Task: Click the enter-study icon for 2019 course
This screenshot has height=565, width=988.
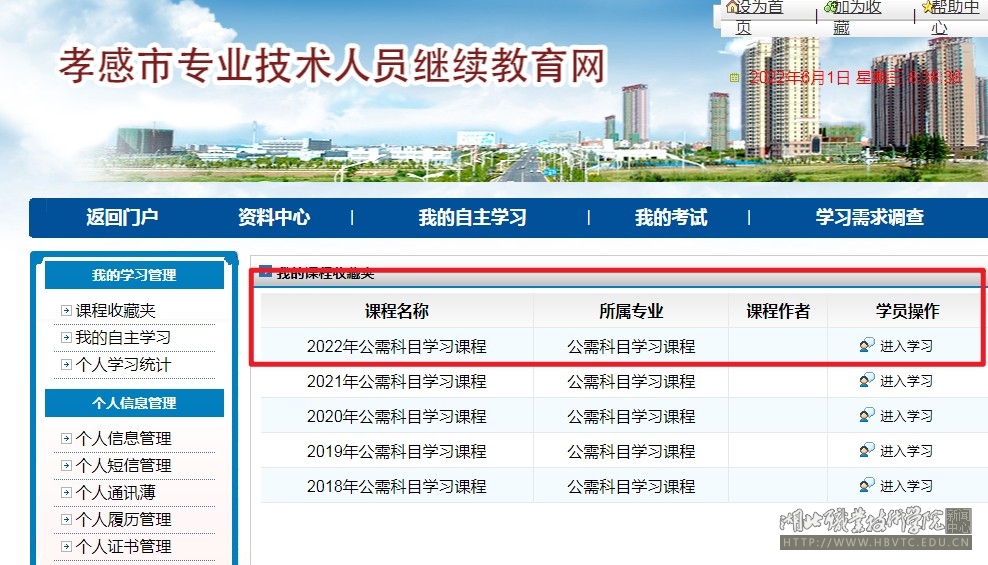Action: (867, 450)
